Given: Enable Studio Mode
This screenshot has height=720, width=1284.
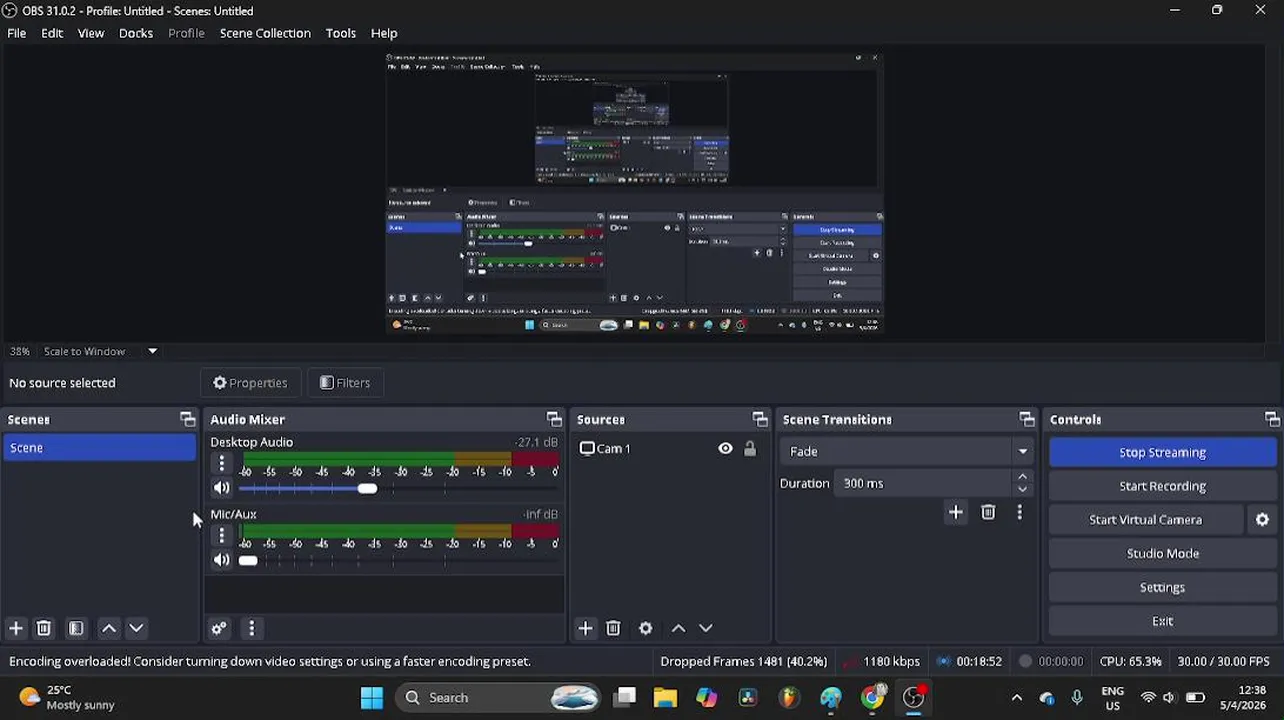Looking at the screenshot, I should 1162,554.
